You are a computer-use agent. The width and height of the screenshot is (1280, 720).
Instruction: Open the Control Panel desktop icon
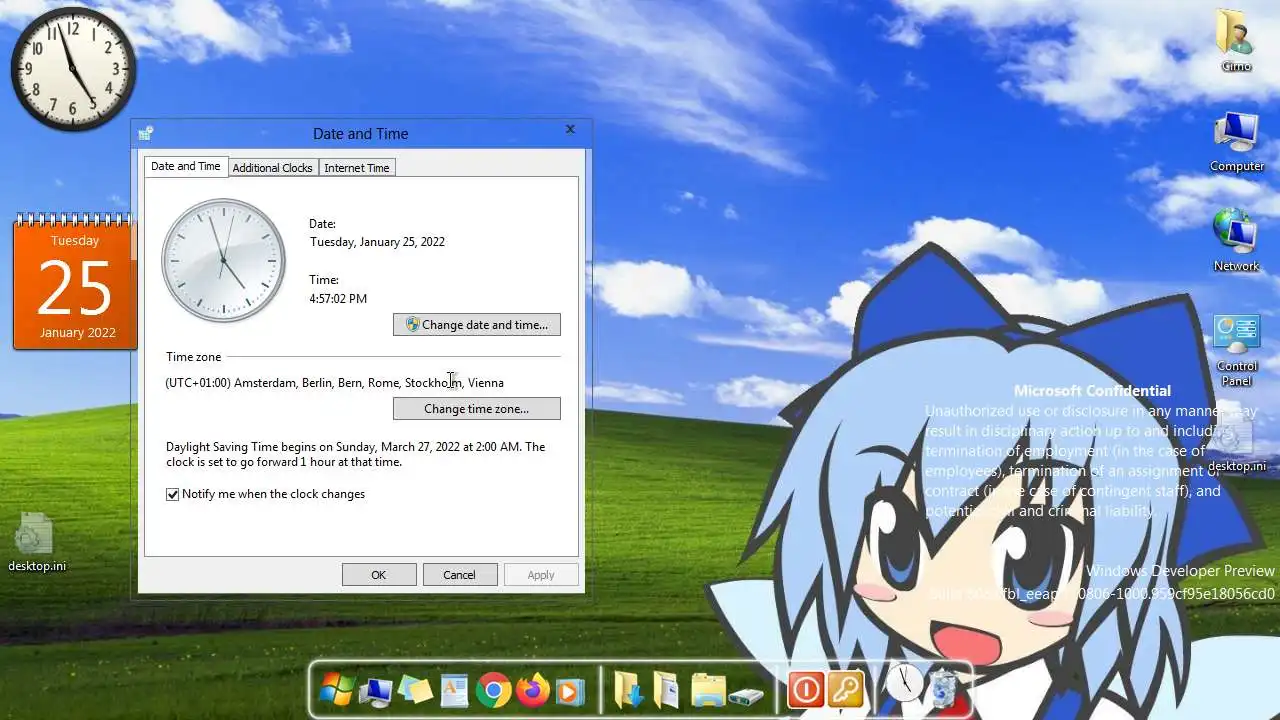pos(1237,350)
